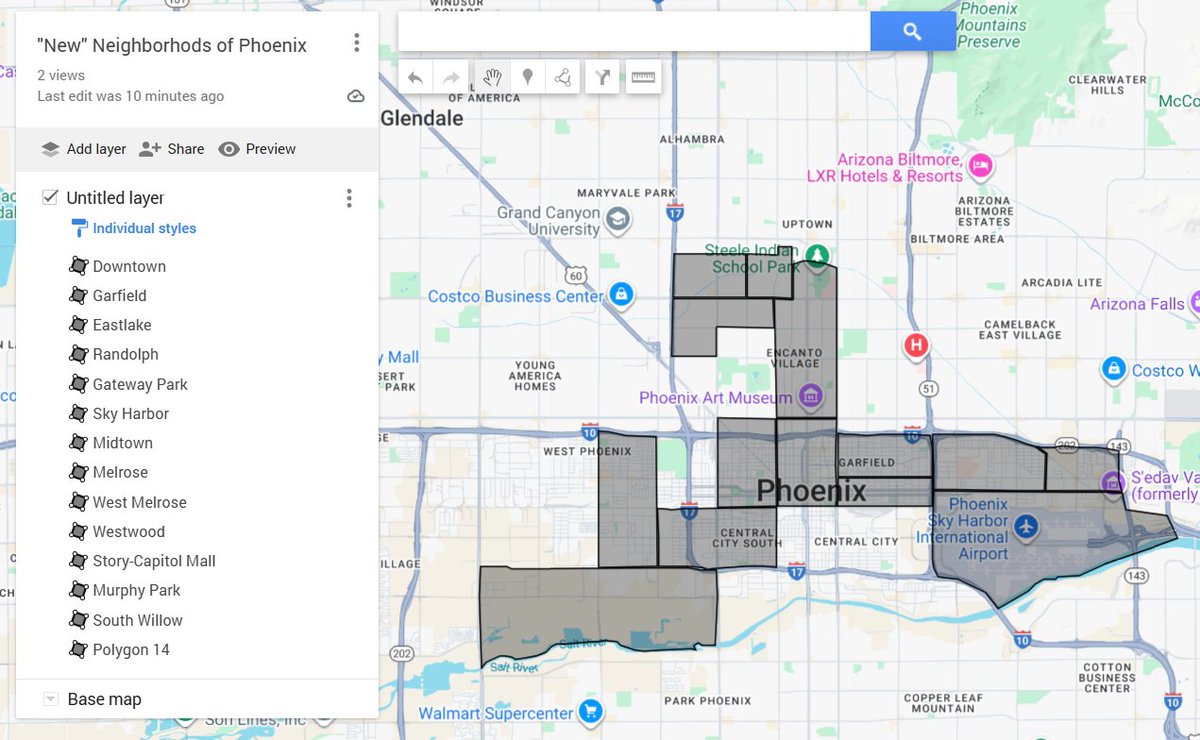Uncheck the Untitled layer visibility checkbox
Viewport: 1200px width, 740px height.
click(x=50, y=197)
